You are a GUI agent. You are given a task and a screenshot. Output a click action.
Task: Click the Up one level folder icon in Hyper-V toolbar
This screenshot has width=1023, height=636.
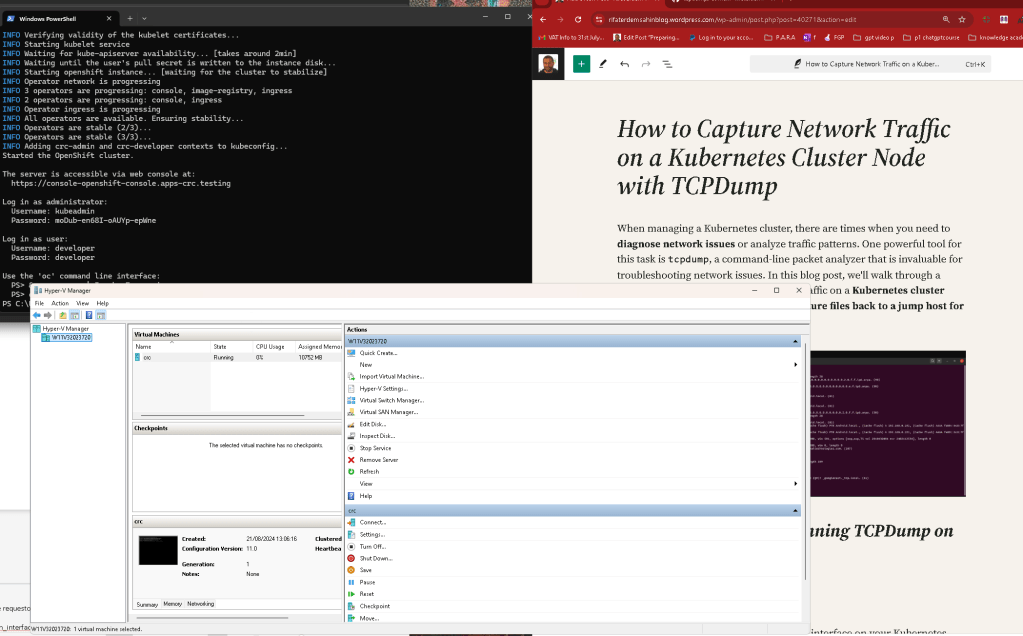point(63,315)
